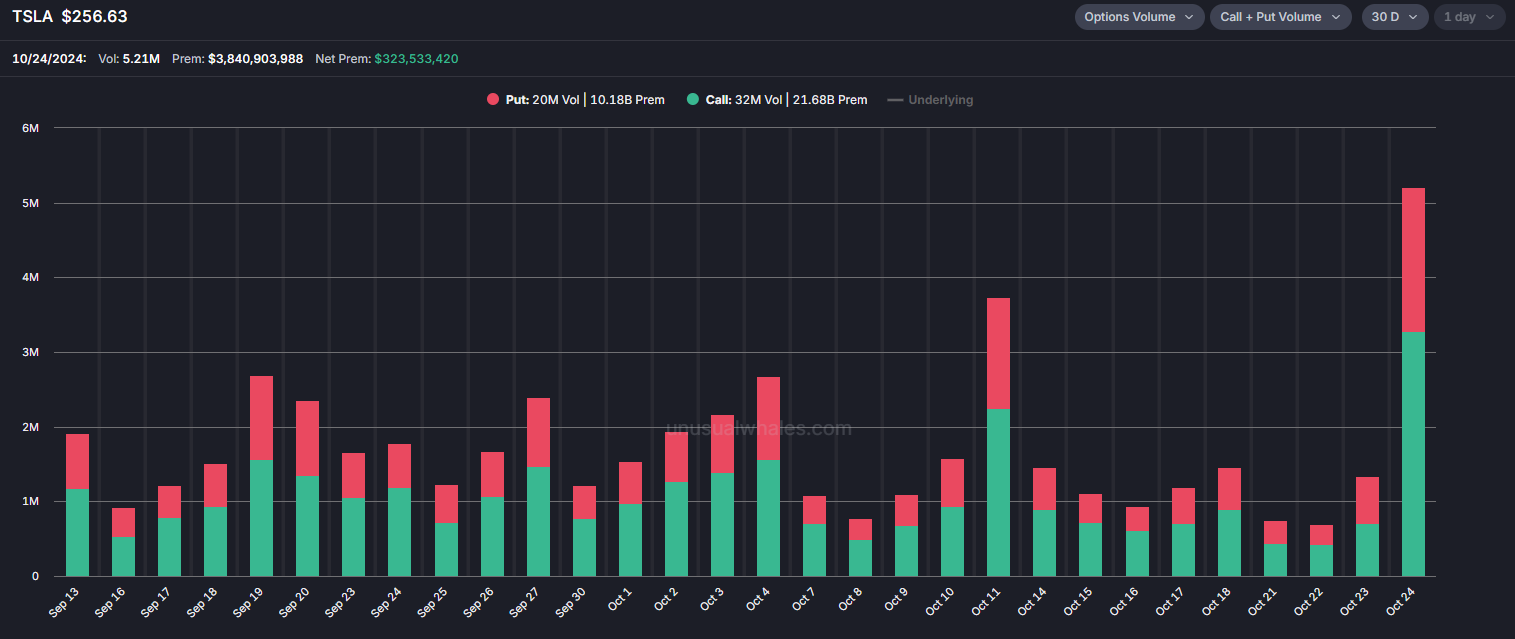Image resolution: width=1515 pixels, height=639 pixels.
Task: Select the Sep 16 bar
Action: click(123, 542)
